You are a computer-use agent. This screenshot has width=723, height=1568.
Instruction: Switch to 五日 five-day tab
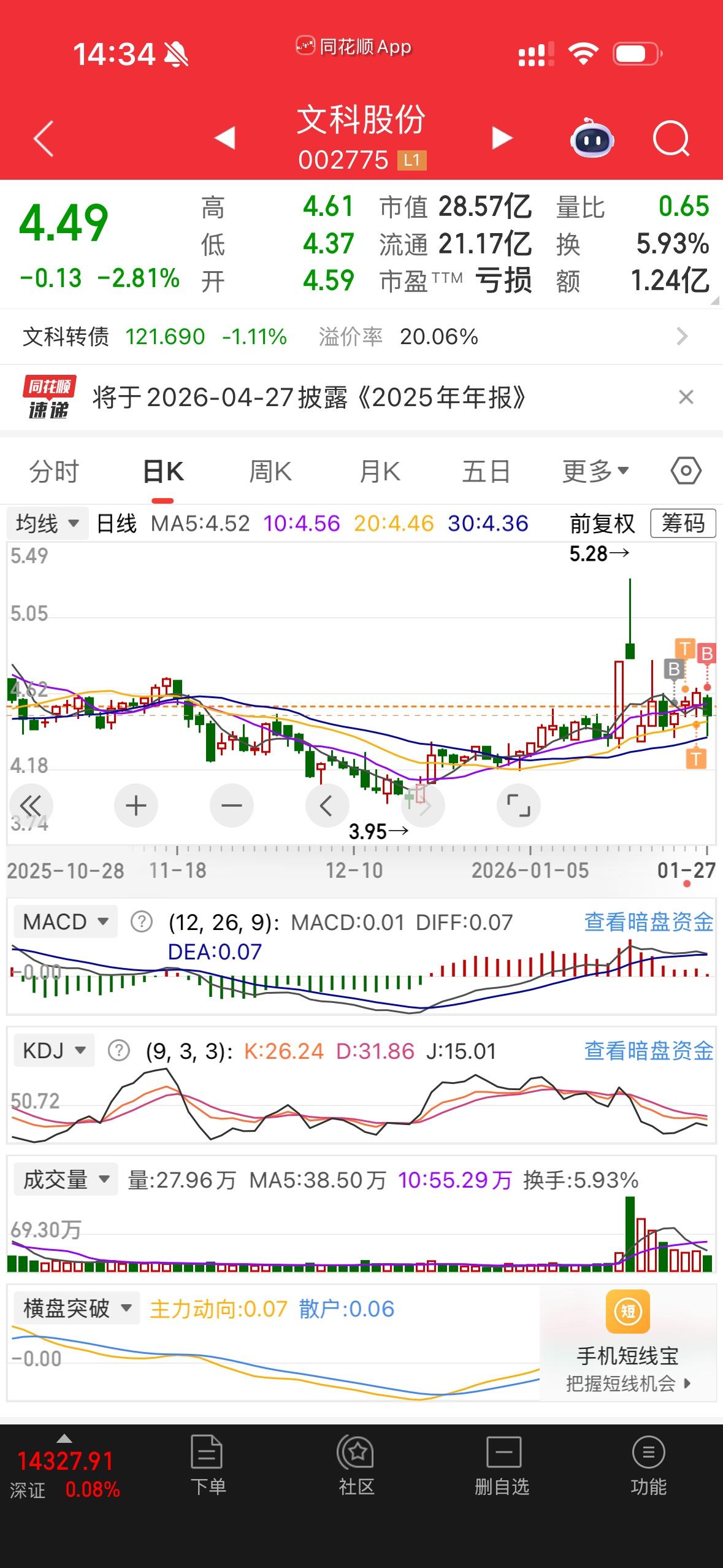click(x=486, y=472)
